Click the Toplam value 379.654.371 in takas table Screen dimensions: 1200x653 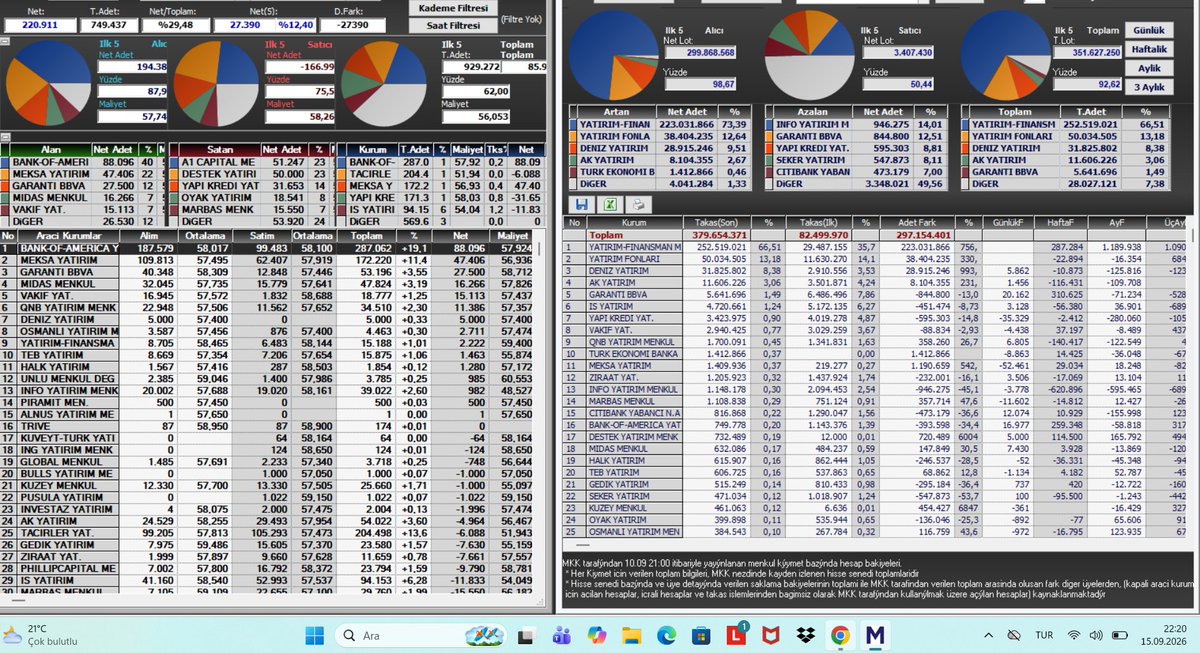tap(718, 234)
